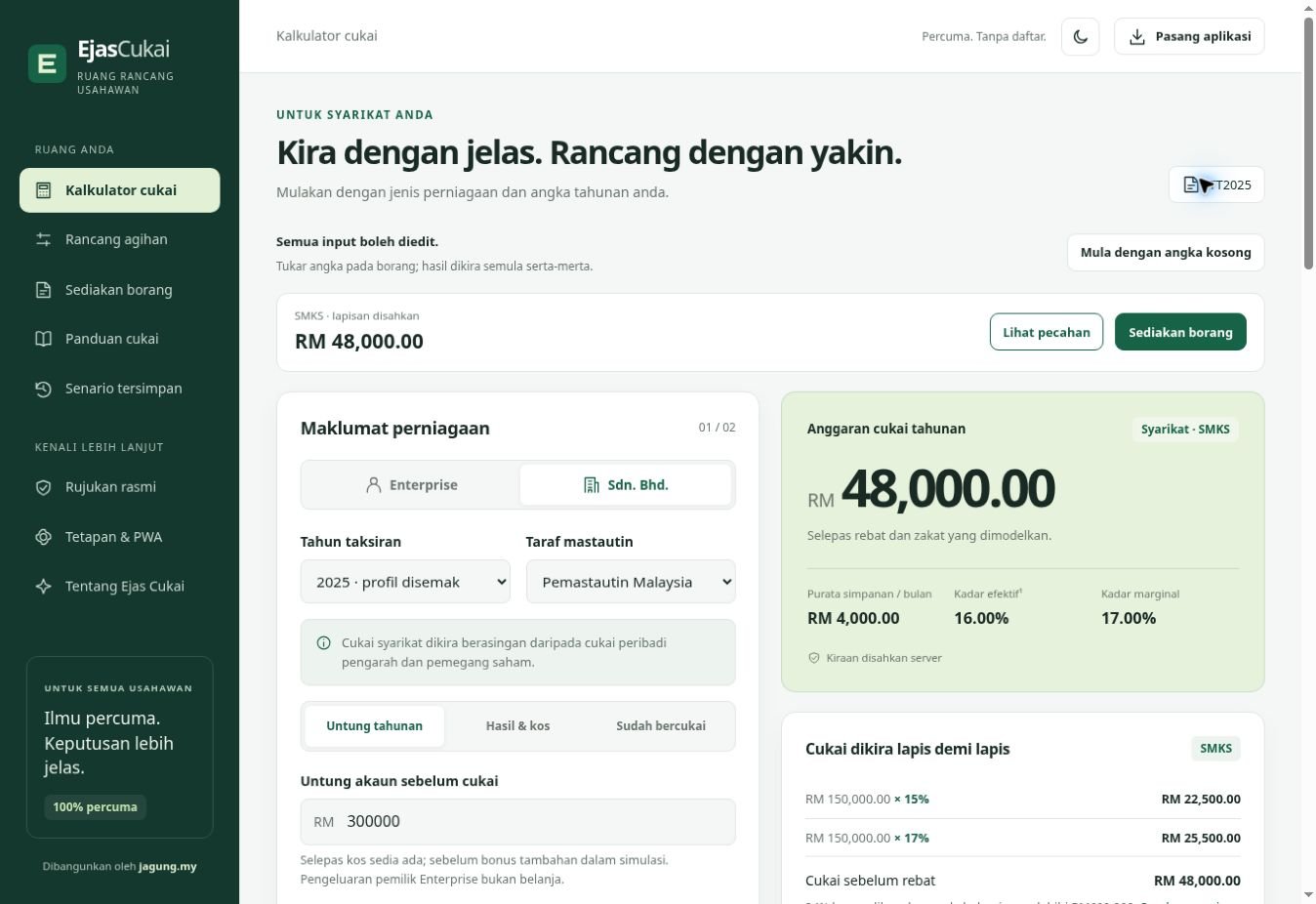Open Kalkulator cukai in the sidebar

120,190
